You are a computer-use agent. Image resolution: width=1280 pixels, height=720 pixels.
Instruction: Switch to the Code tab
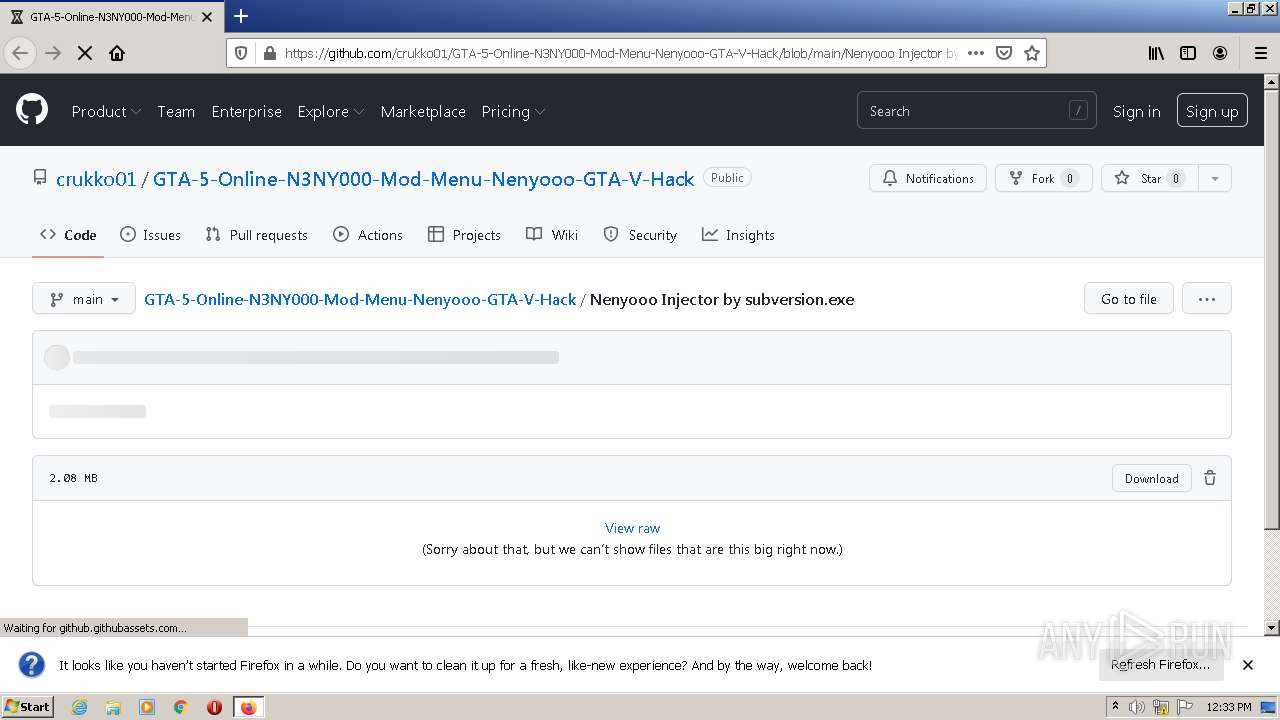[68, 235]
